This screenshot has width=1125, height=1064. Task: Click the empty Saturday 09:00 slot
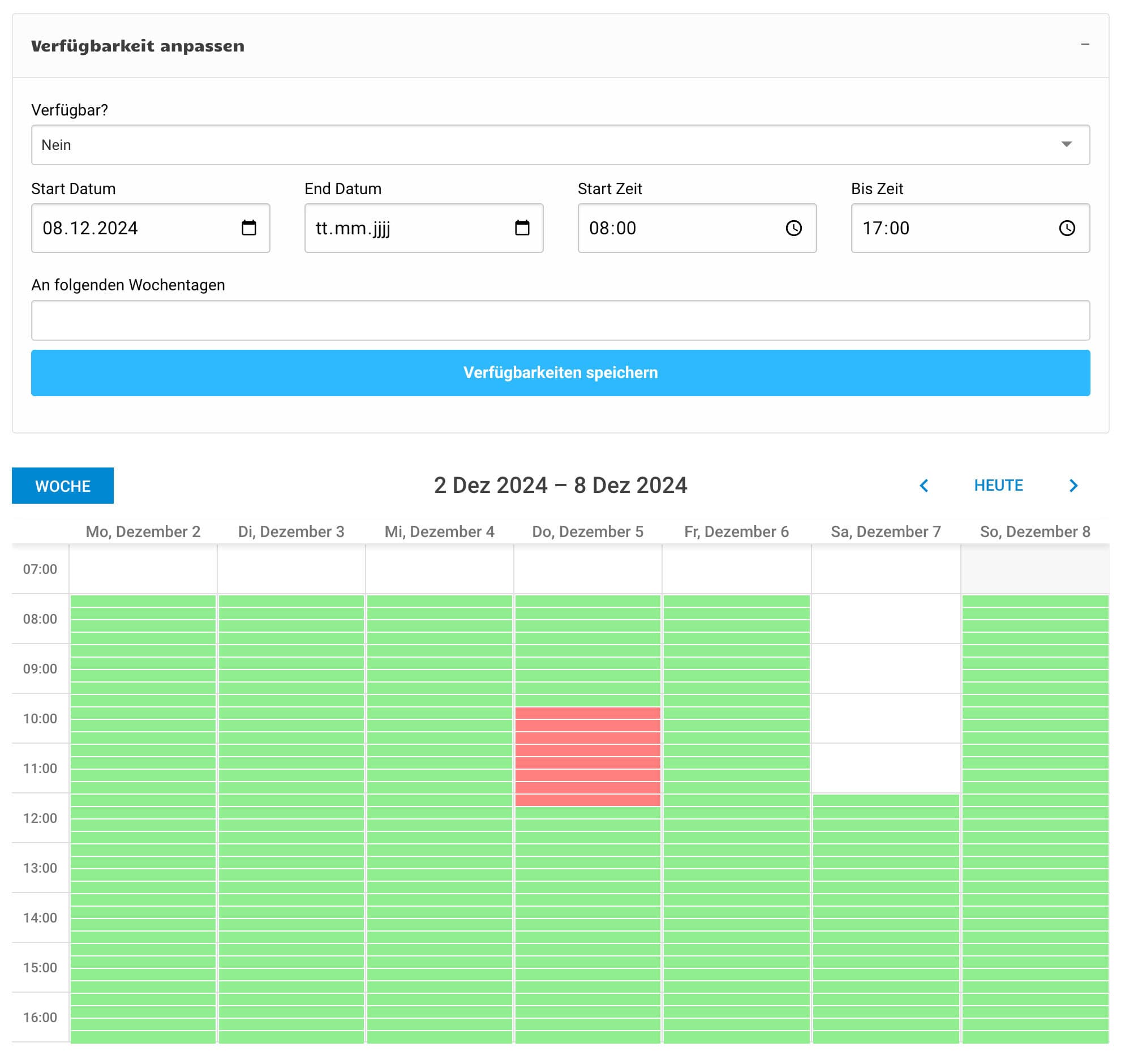point(885,668)
